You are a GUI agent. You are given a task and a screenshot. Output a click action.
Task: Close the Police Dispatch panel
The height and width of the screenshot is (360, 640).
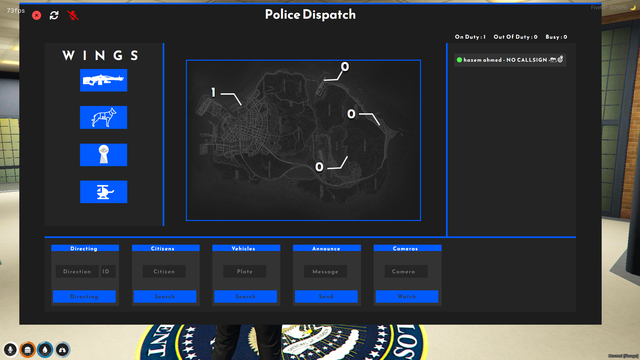click(x=37, y=16)
